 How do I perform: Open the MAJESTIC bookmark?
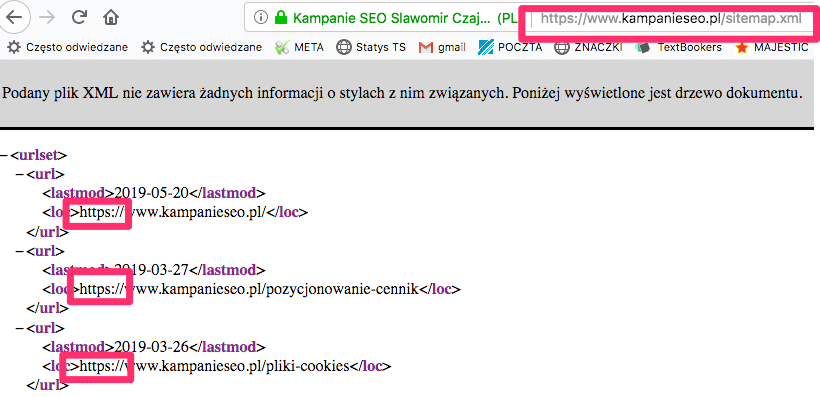tap(771, 48)
